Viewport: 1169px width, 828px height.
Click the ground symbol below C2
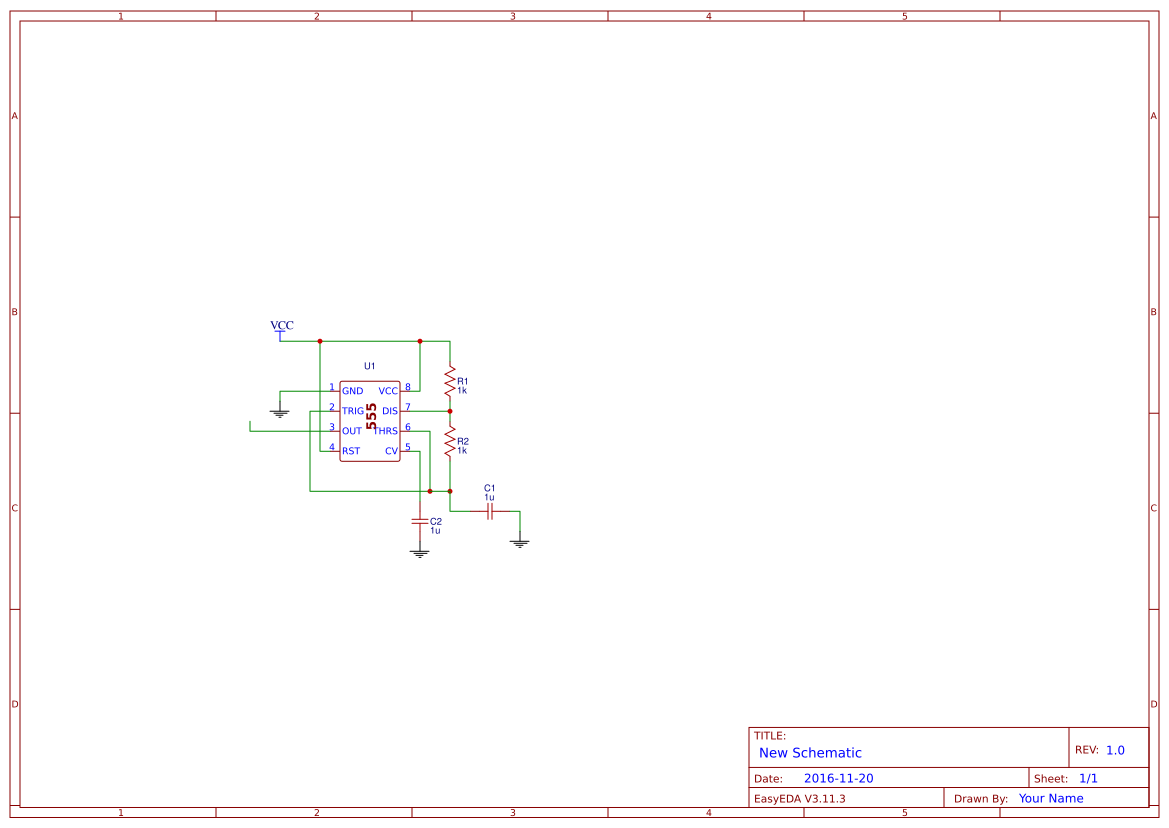[419, 549]
